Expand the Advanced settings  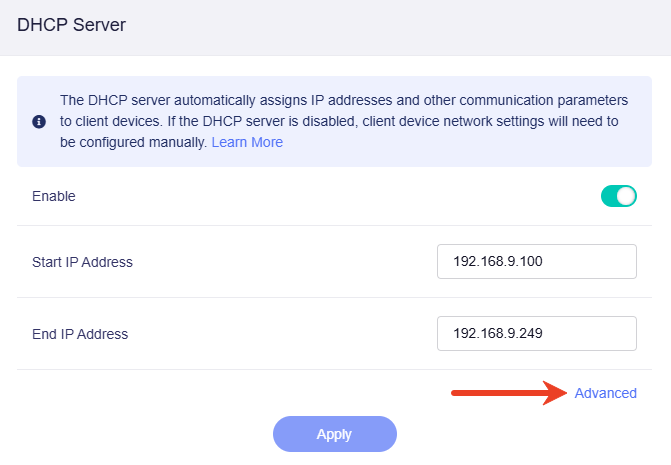[x=605, y=393]
